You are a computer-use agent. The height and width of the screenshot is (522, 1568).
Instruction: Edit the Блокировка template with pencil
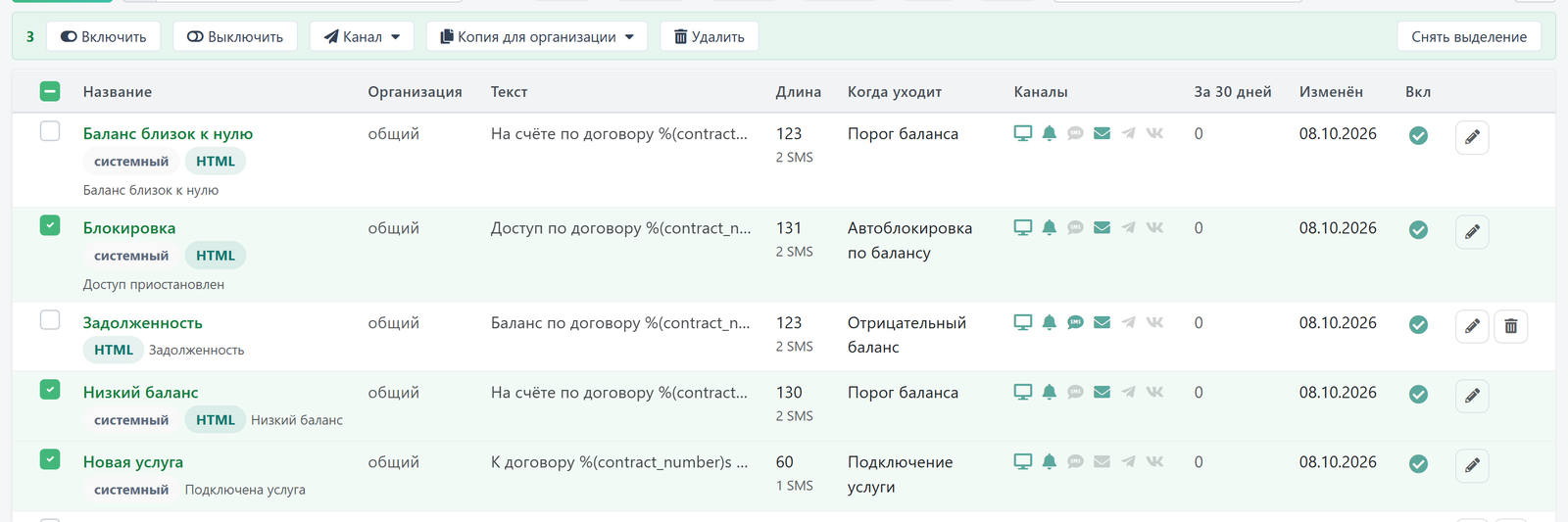point(1472,232)
